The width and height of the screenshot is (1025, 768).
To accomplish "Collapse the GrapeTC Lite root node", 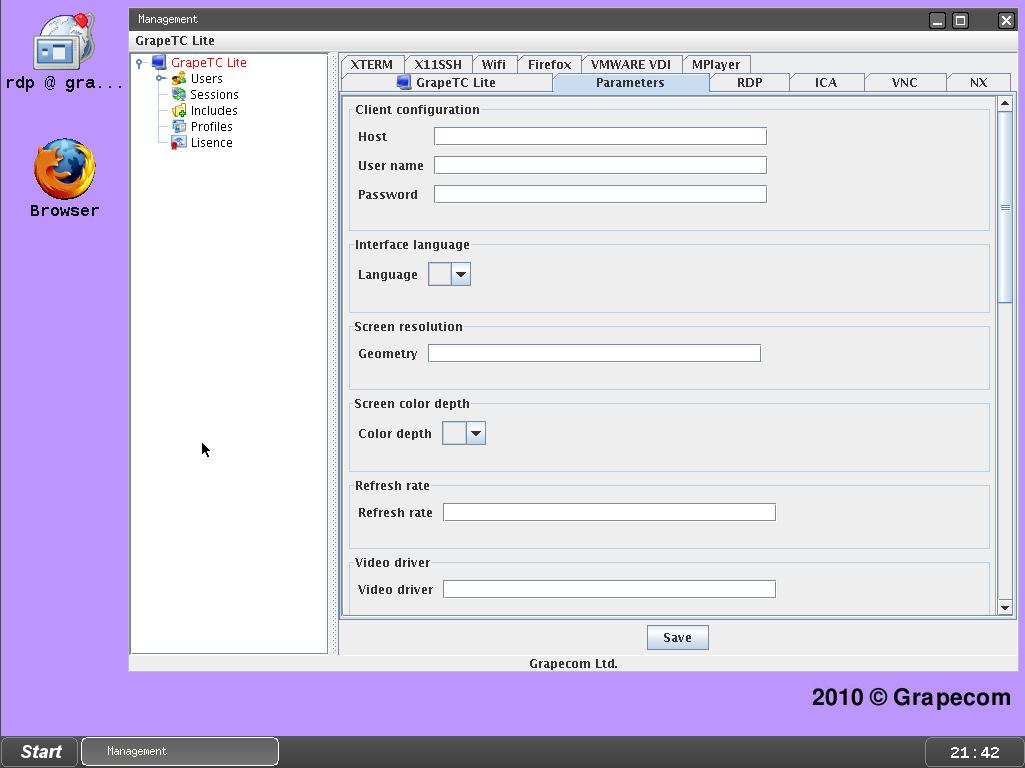I will click(x=140, y=63).
